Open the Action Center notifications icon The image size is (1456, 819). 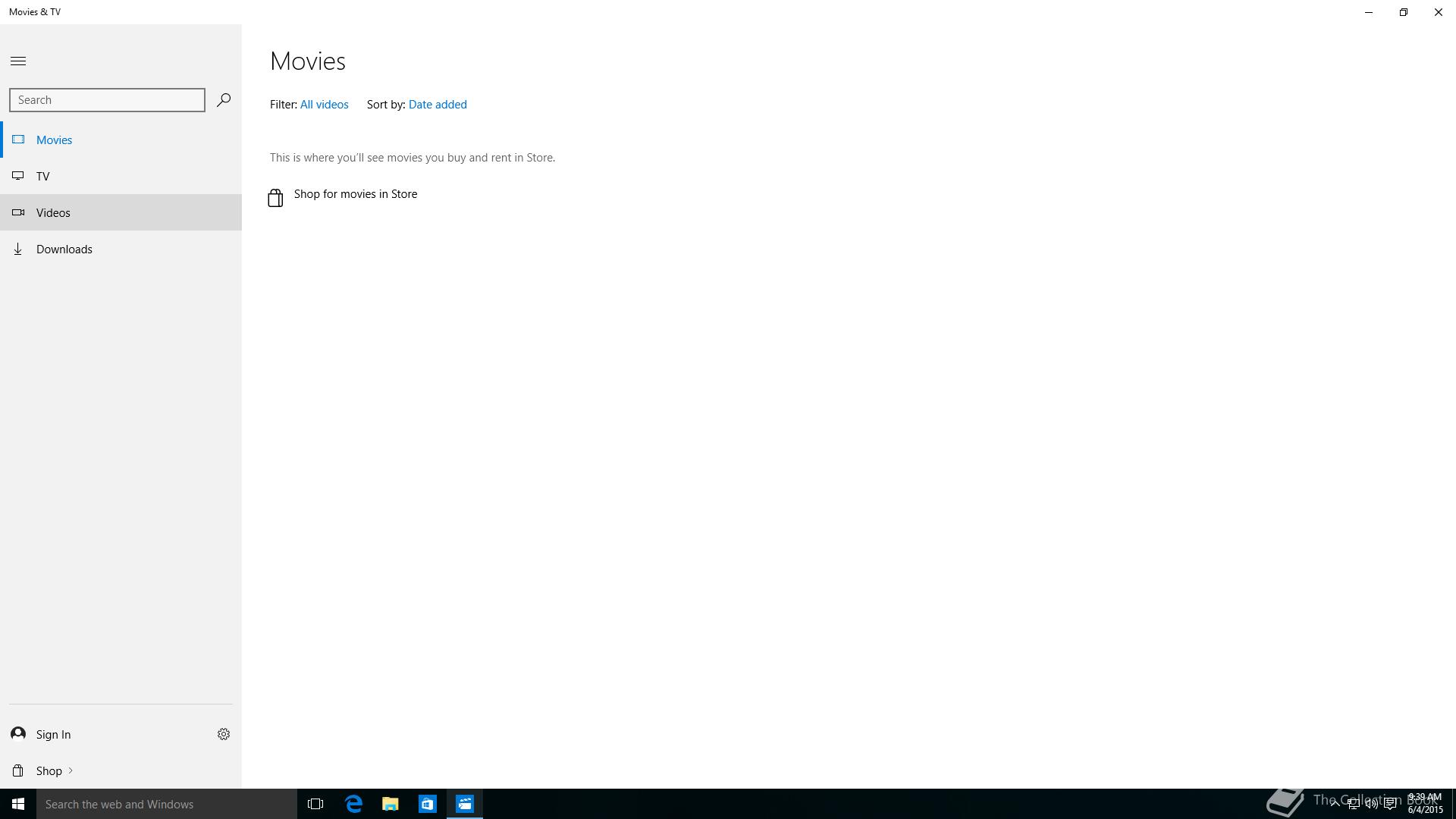point(1390,804)
